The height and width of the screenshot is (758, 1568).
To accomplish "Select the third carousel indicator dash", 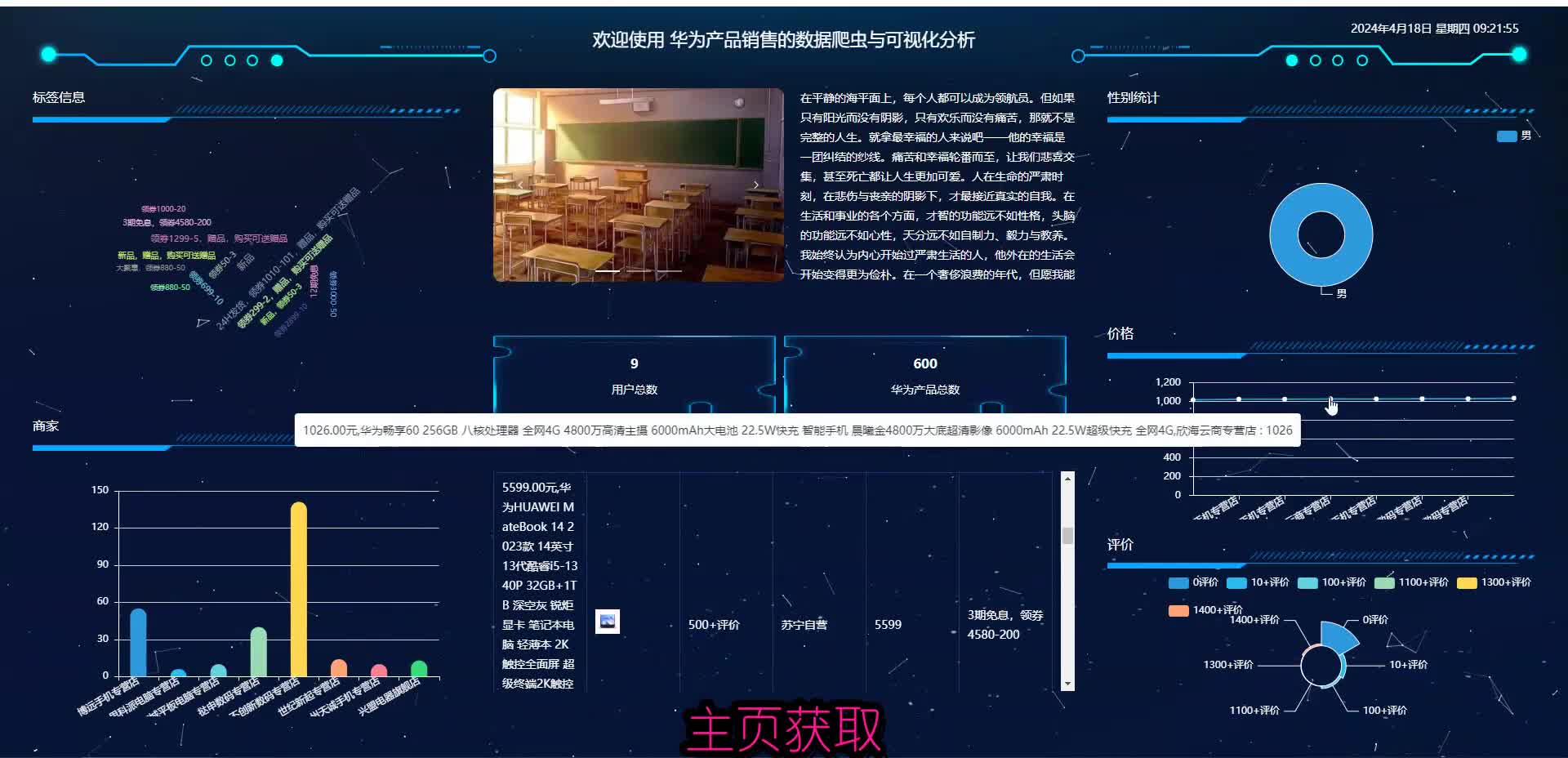I will [x=670, y=270].
